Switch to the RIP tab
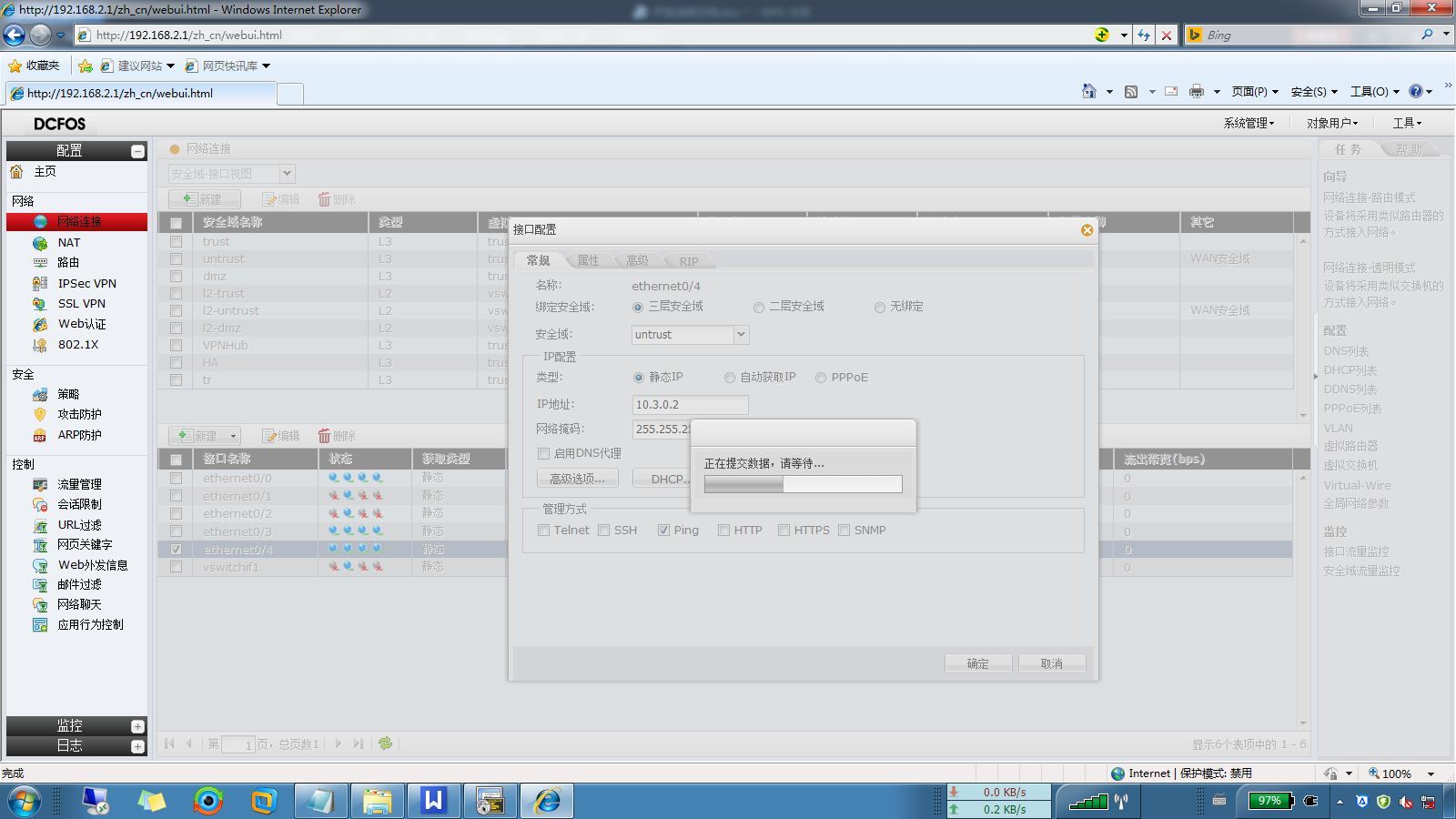Screen dimensions: 1456x819 [689, 260]
